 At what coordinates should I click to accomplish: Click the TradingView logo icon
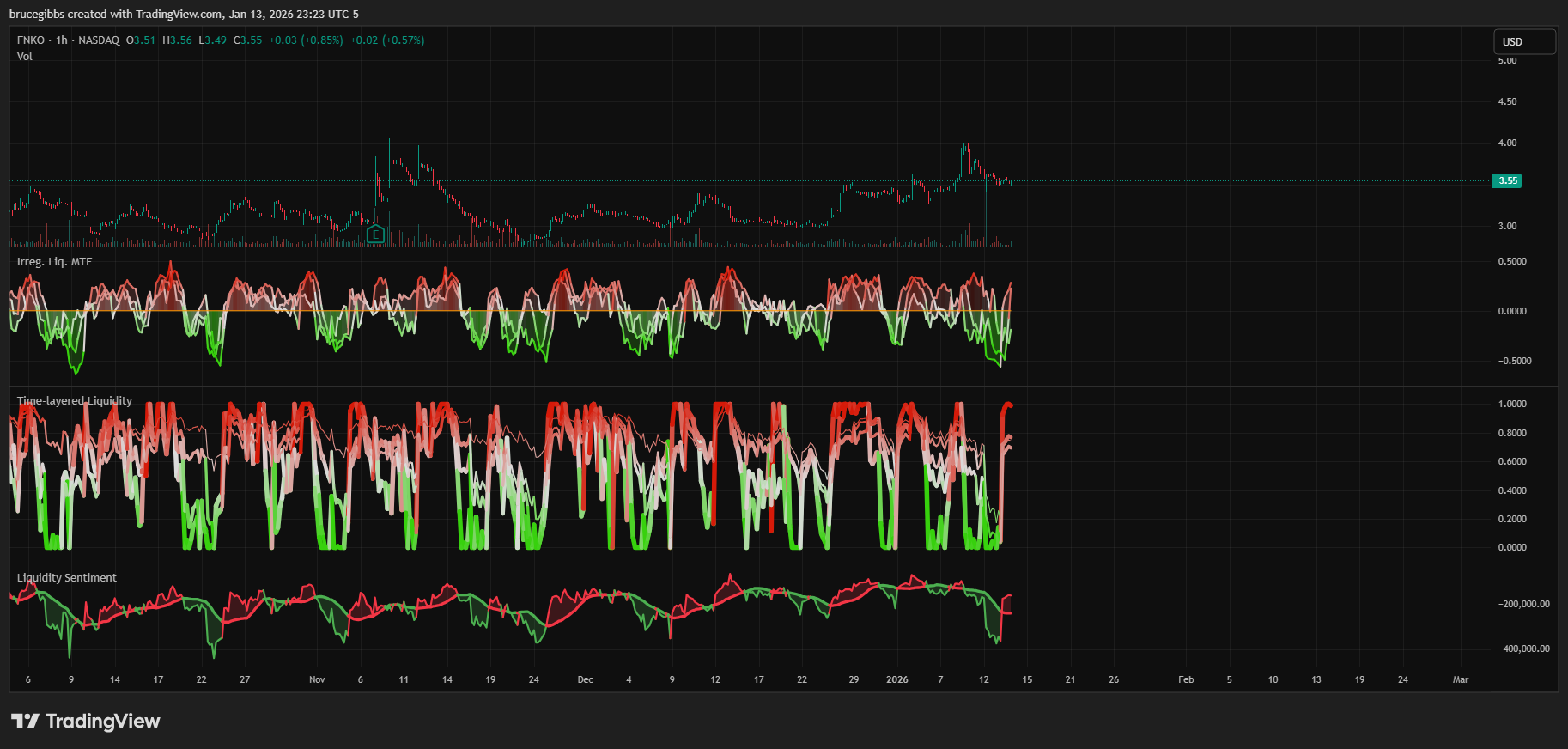[x=25, y=721]
